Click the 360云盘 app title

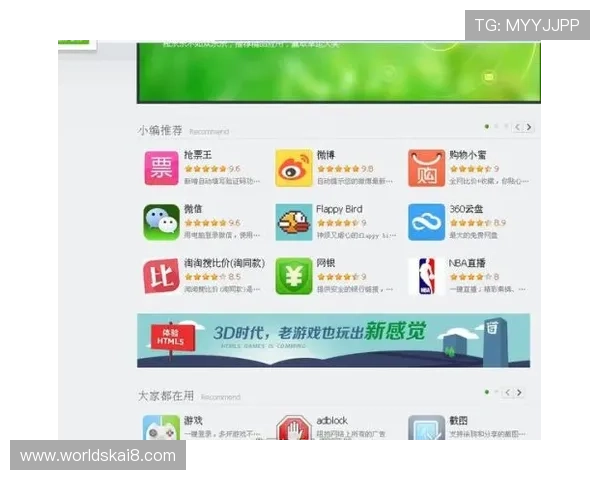466,209
